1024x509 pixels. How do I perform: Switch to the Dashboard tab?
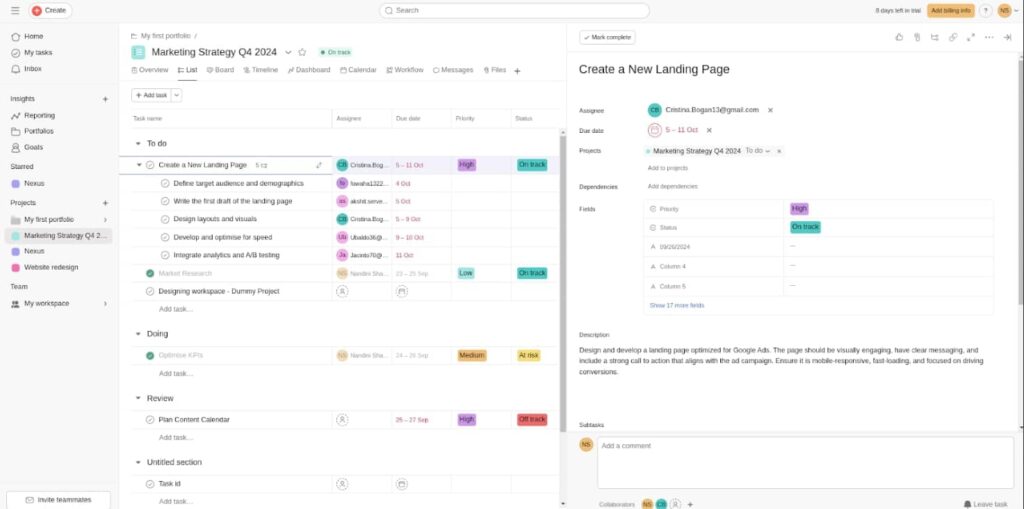click(309, 70)
